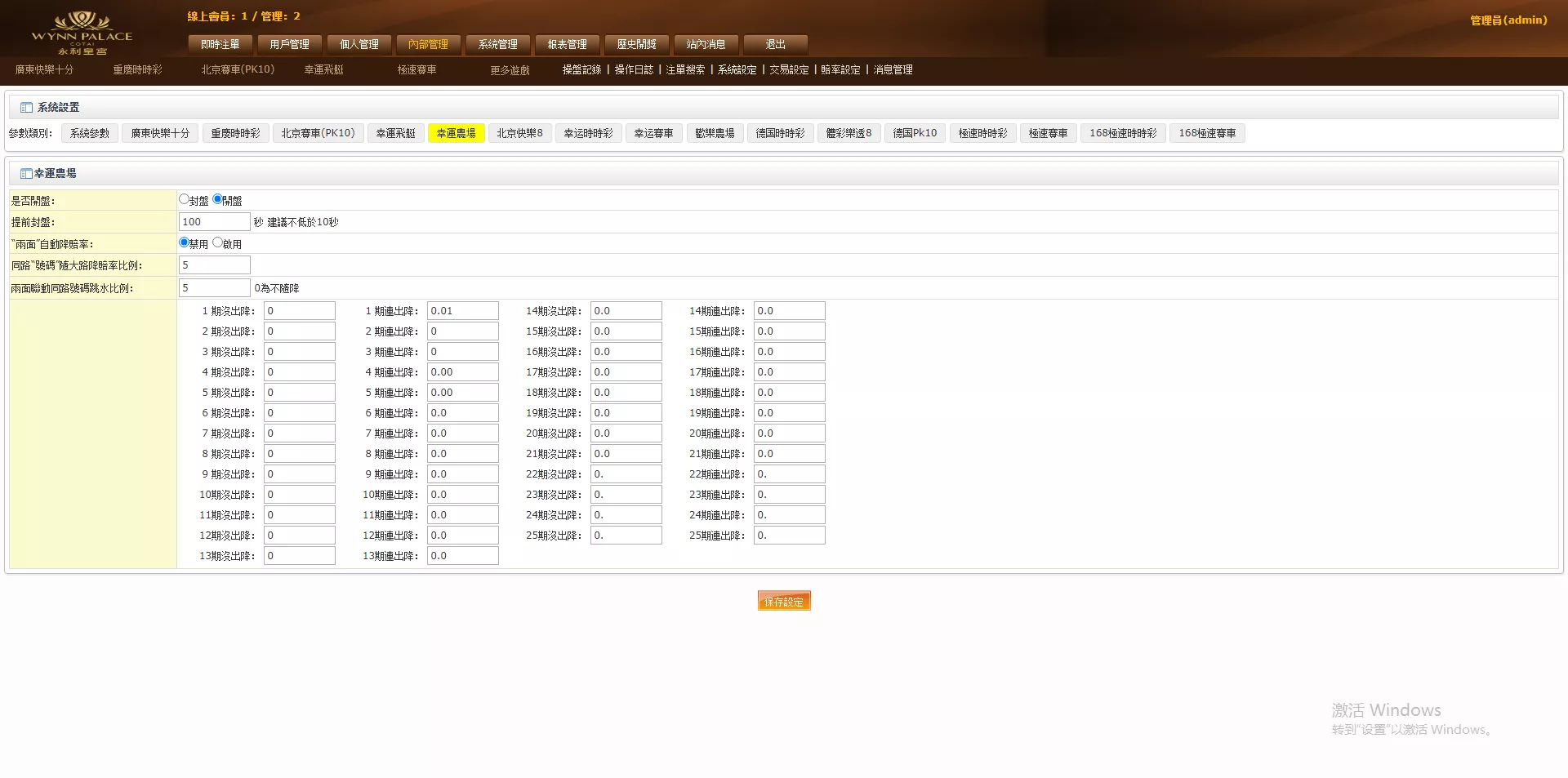Open 注單搜索 search page
Image resolution: width=1568 pixels, height=778 pixels.
point(684,70)
